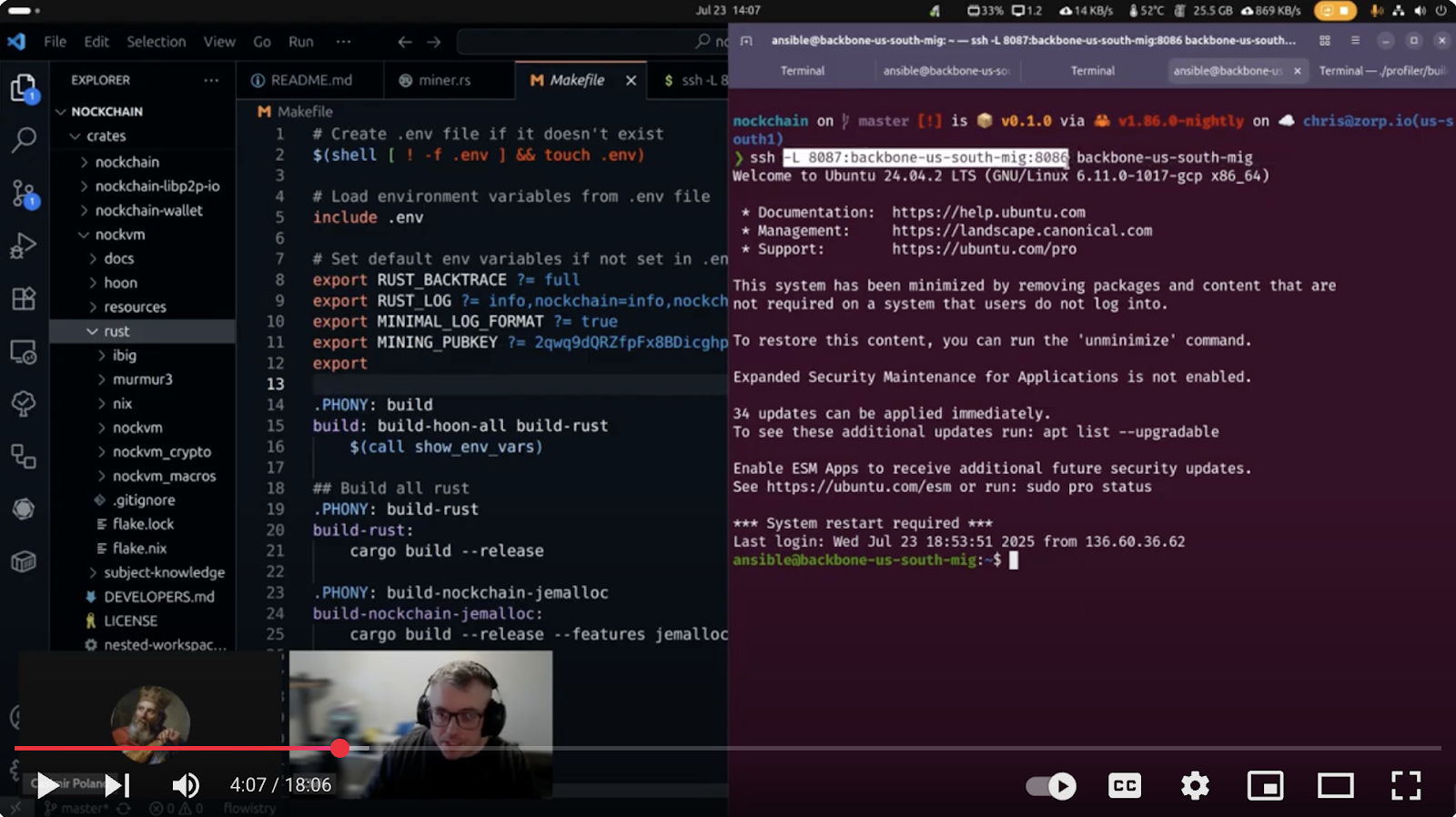Expand the murmur3 folder

(143, 379)
